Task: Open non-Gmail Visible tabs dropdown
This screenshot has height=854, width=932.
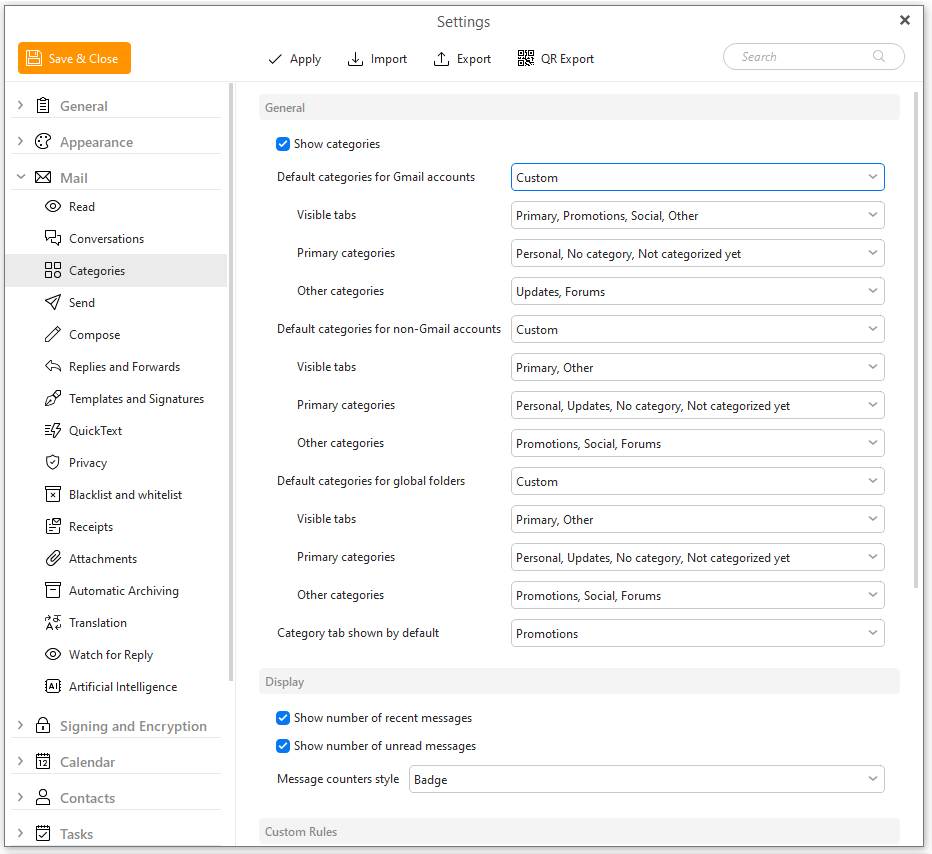Action: tap(698, 367)
